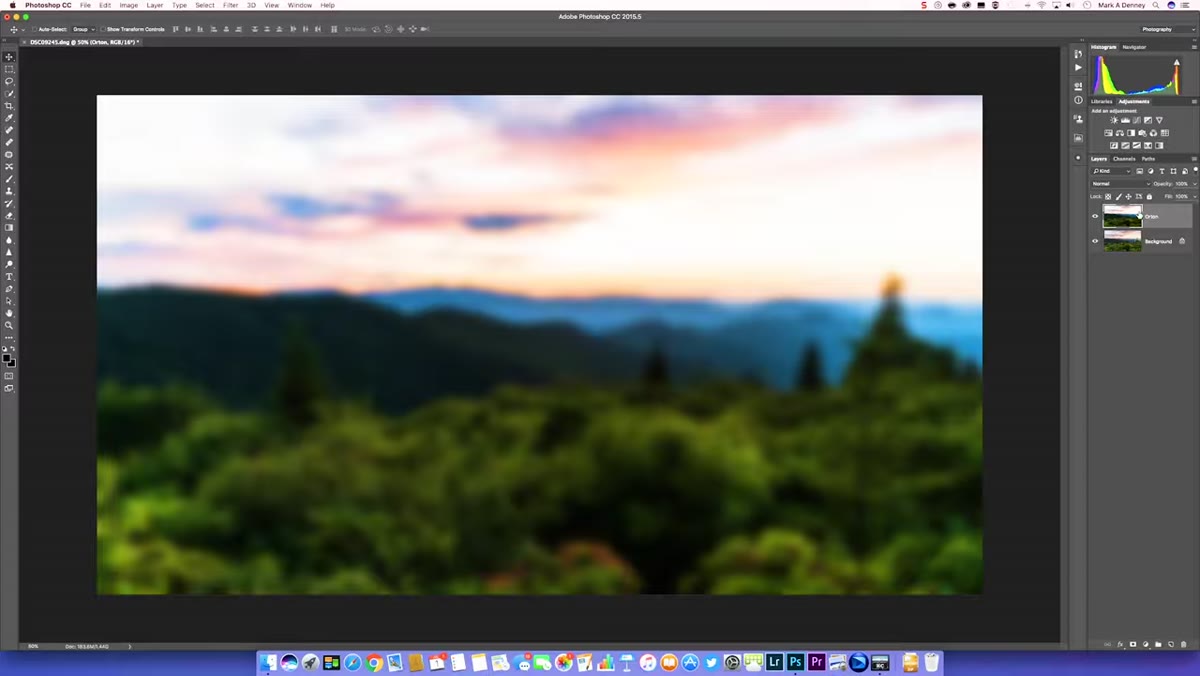Toggle lock transparent pixels
Viewport: 1200px width, 676px height.
1108,197
